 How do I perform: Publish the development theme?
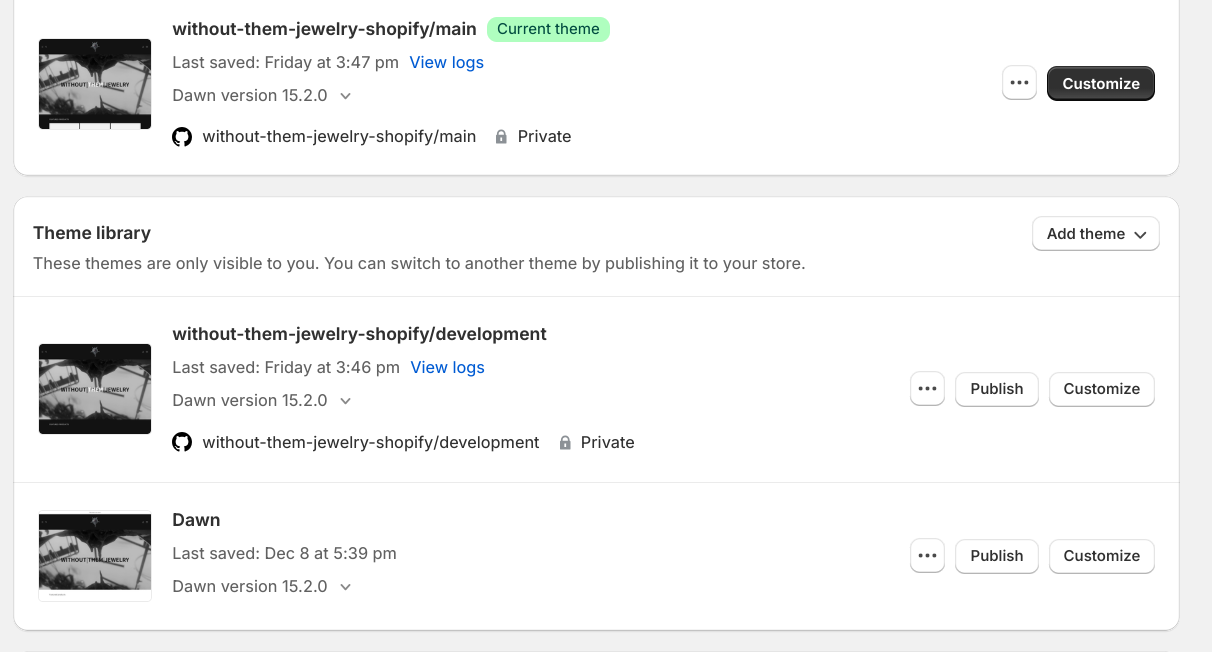(996, 389)
